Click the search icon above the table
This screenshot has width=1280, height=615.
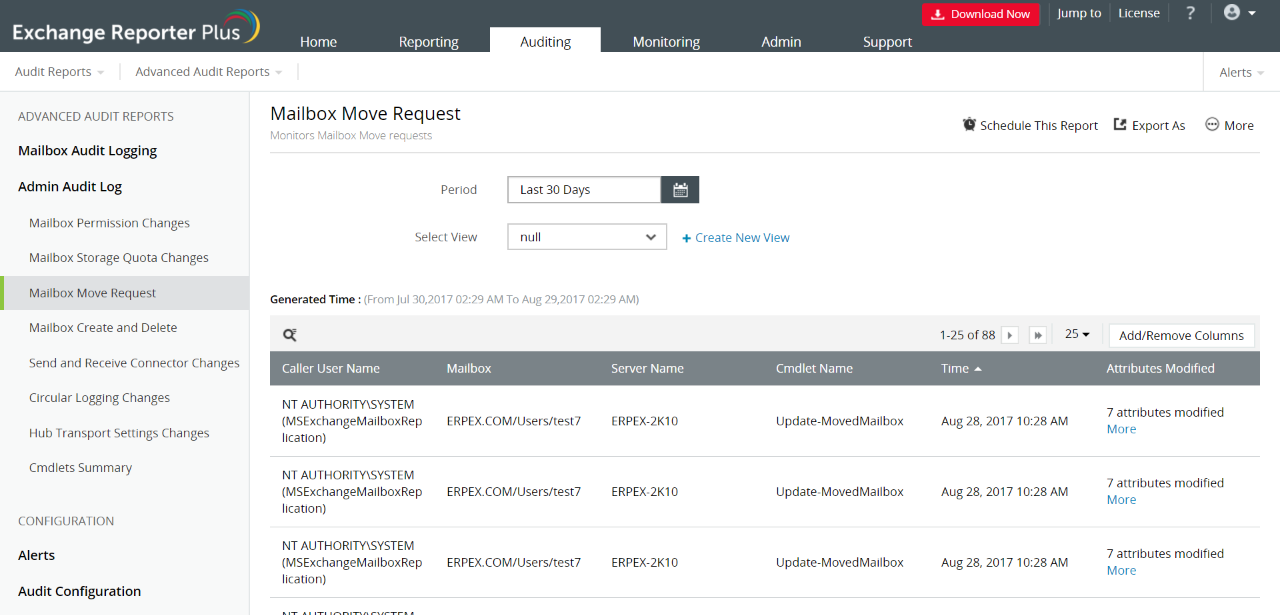point(290,336)
